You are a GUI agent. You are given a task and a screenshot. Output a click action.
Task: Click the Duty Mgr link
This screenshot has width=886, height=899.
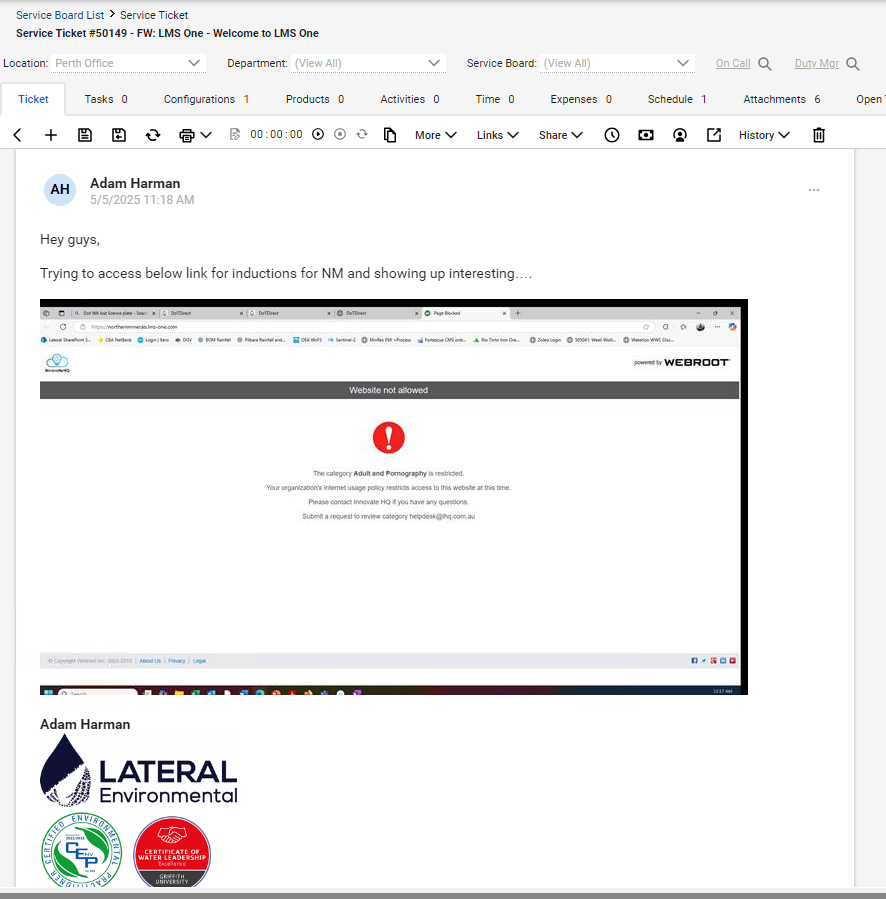[x=817, y=63]
